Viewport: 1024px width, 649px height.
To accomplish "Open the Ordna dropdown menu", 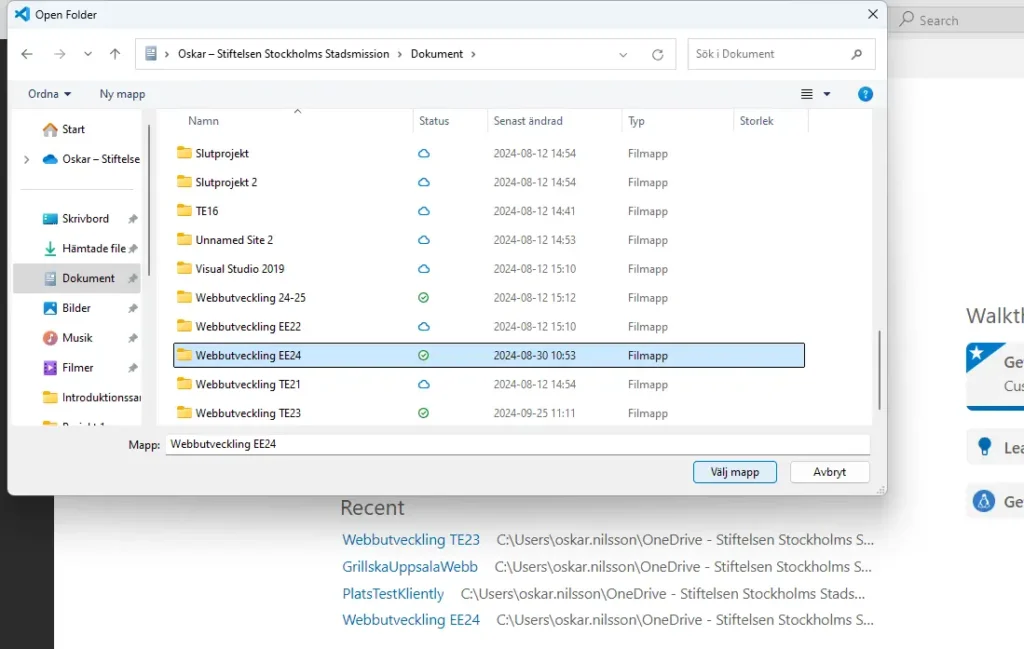I will (x=49, y=94).
